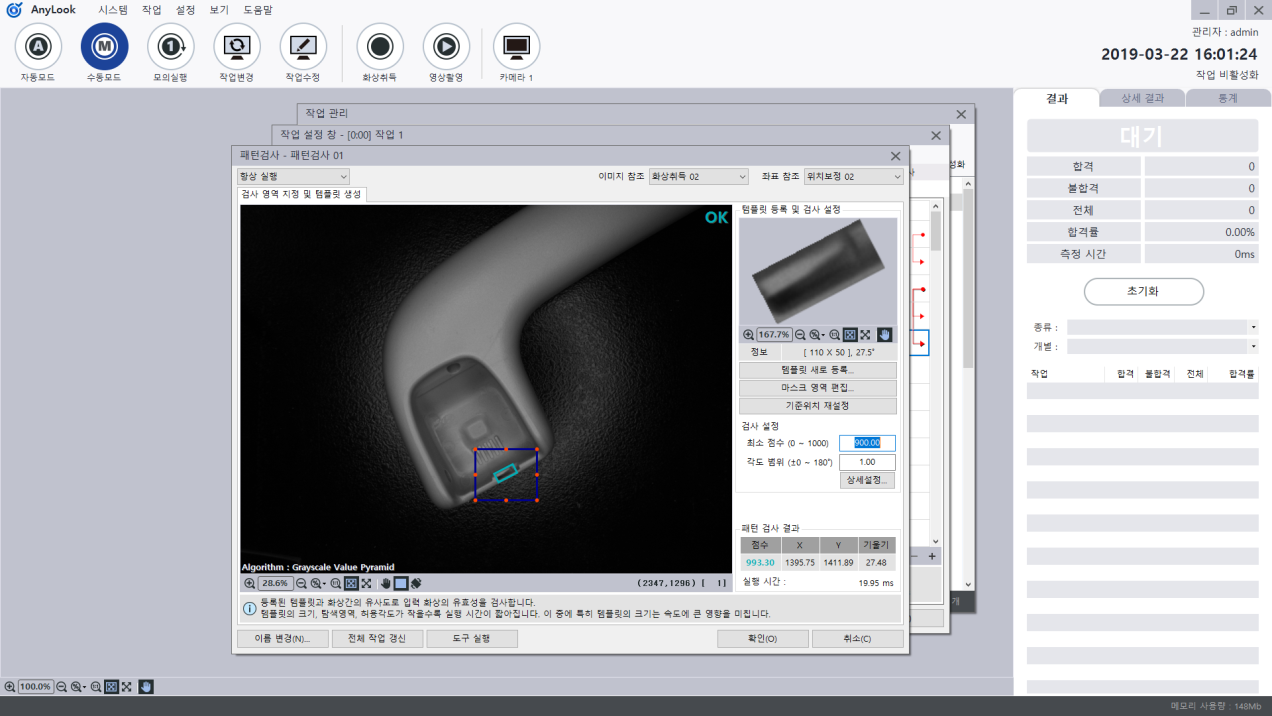Select 카메라 1 monitor icon

click(x=516, y=47)
